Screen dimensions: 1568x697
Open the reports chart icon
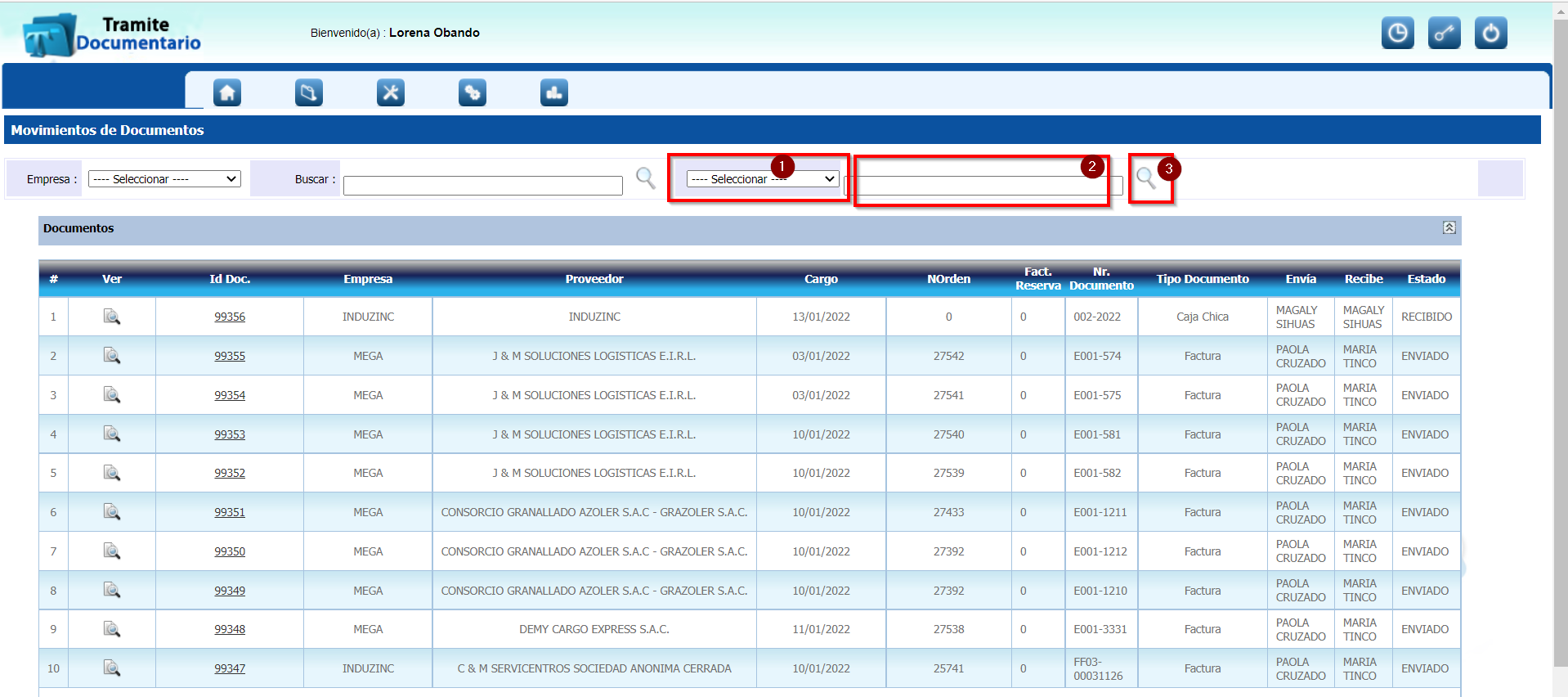click(x=554, y=92)
